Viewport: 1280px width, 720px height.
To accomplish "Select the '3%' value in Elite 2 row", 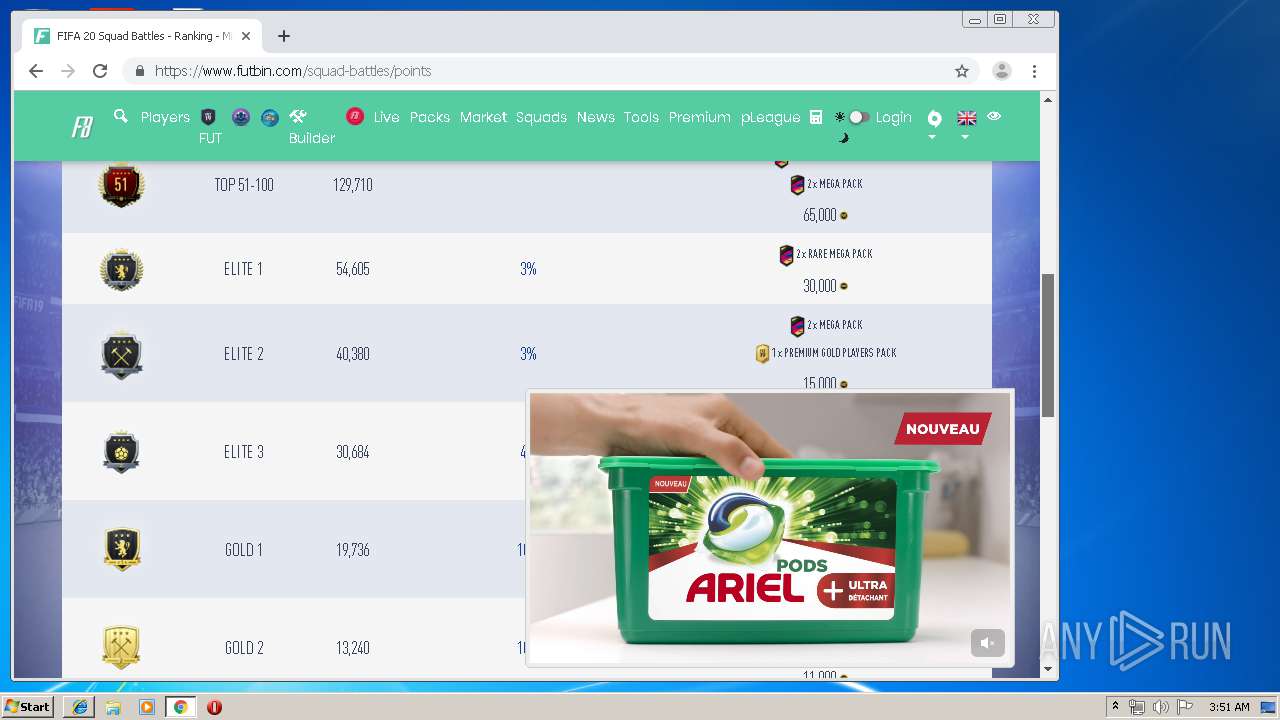I will coord(528,354).
